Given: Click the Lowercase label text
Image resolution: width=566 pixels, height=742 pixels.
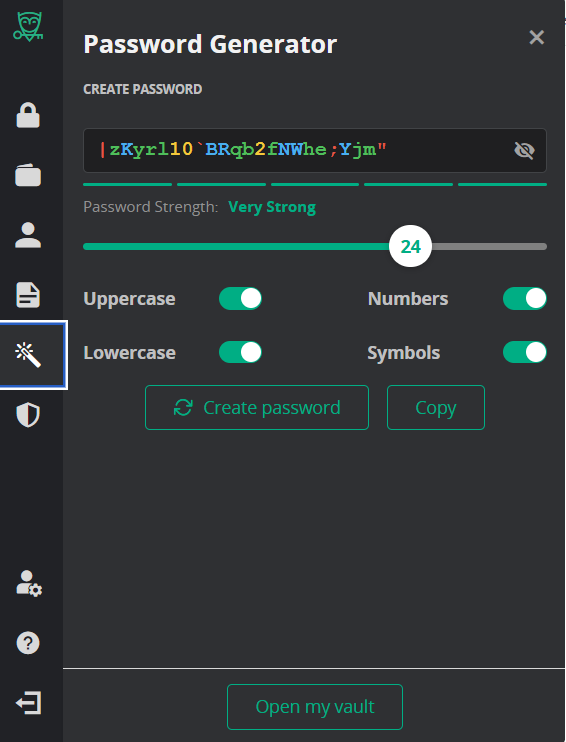Looking at the screenshot, I should [130, 353].
